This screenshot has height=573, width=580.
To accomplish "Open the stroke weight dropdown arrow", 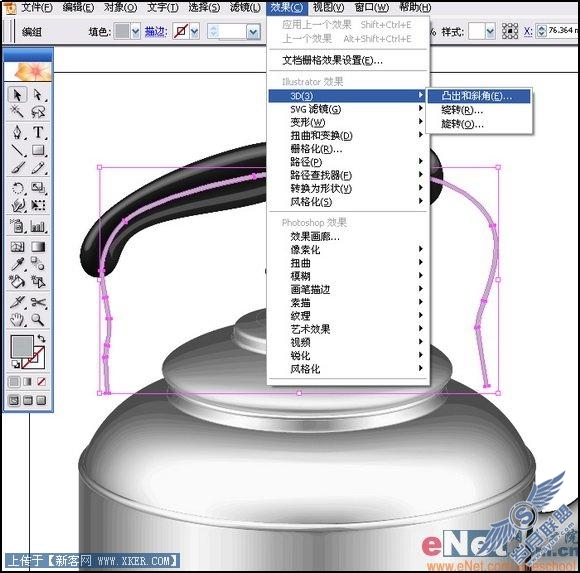I will coord(253,32).
